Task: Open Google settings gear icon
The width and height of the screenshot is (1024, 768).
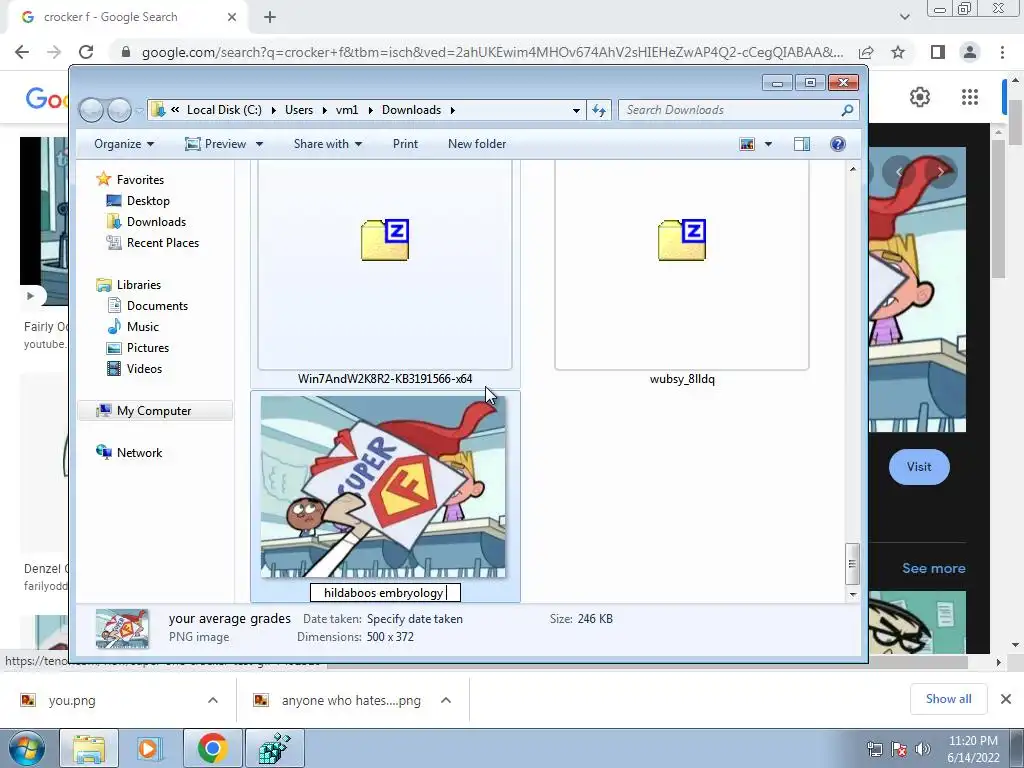Action: coord(920,97)
